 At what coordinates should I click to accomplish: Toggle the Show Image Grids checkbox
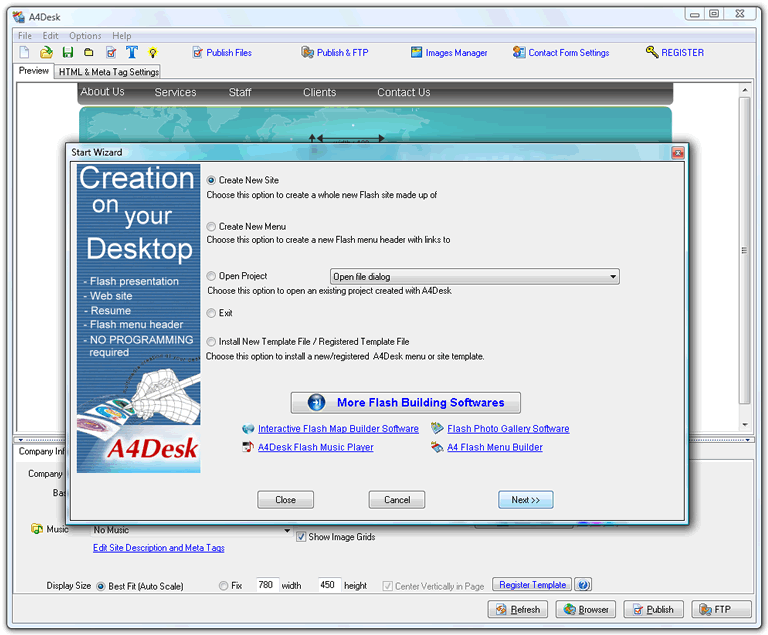(301, 537)
